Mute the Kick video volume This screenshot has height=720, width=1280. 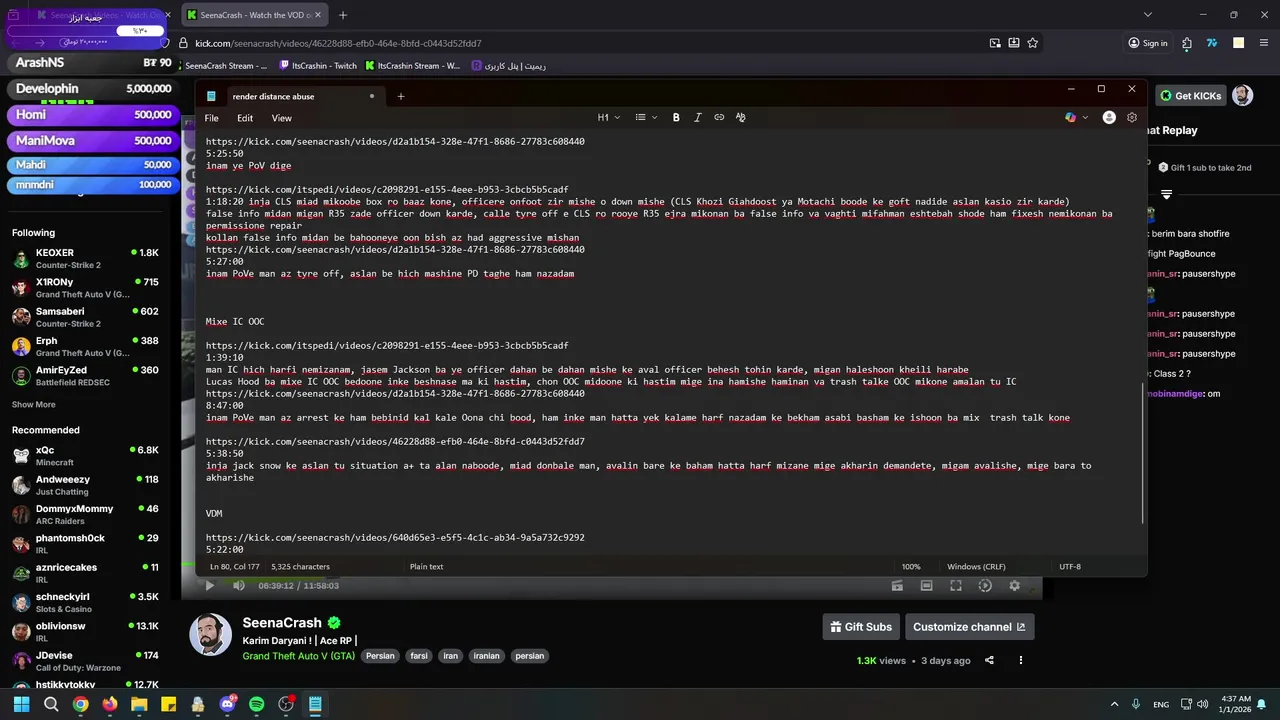click(238, 586)
